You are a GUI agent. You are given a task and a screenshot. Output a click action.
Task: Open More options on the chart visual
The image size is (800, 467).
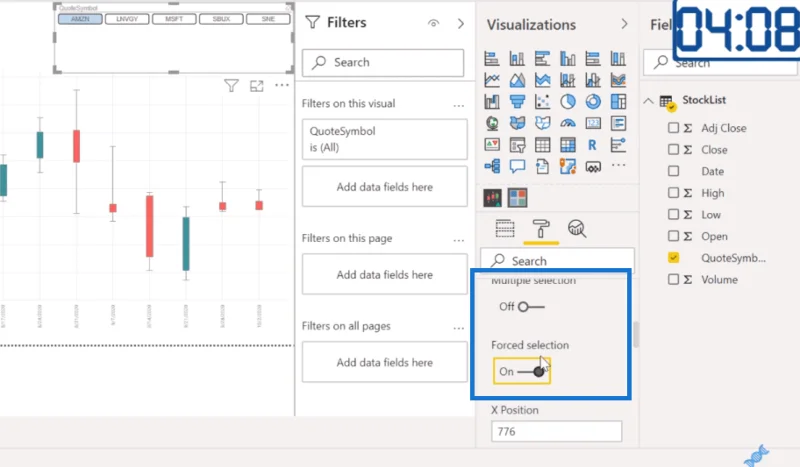click(x=282, y=85)
